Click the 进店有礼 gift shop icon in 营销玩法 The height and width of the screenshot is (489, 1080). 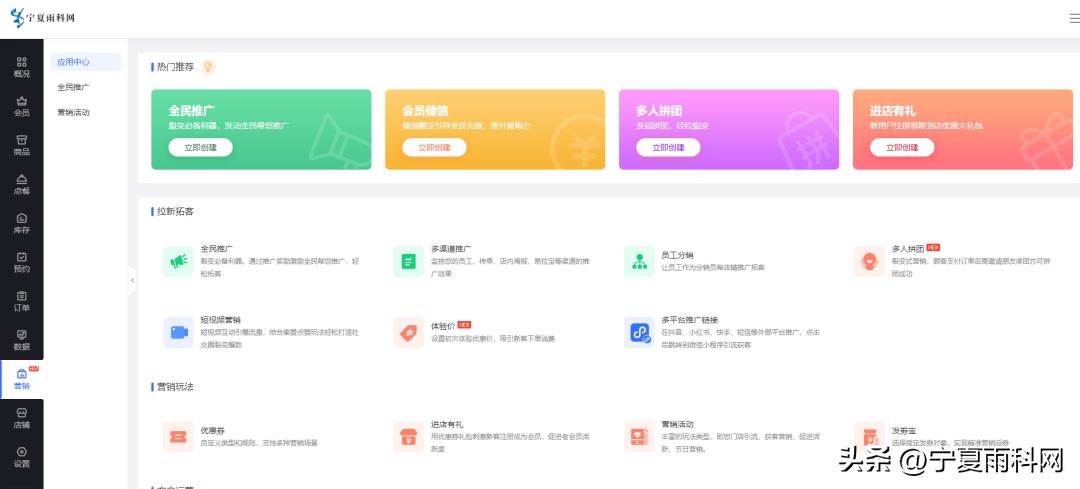click(408, 437)
